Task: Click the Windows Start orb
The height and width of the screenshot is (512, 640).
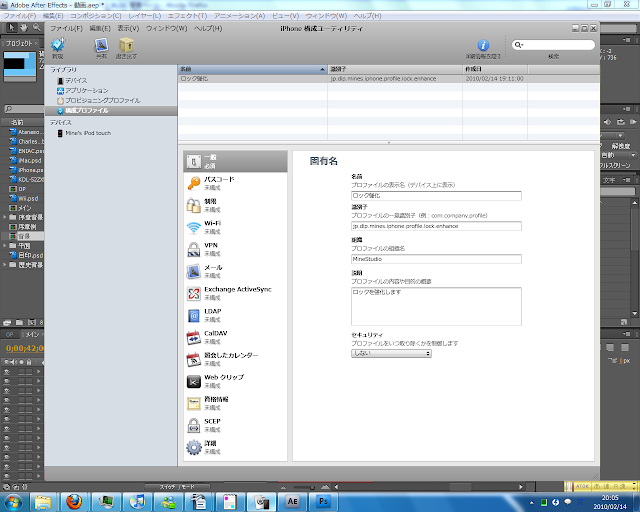Action: 13,501
